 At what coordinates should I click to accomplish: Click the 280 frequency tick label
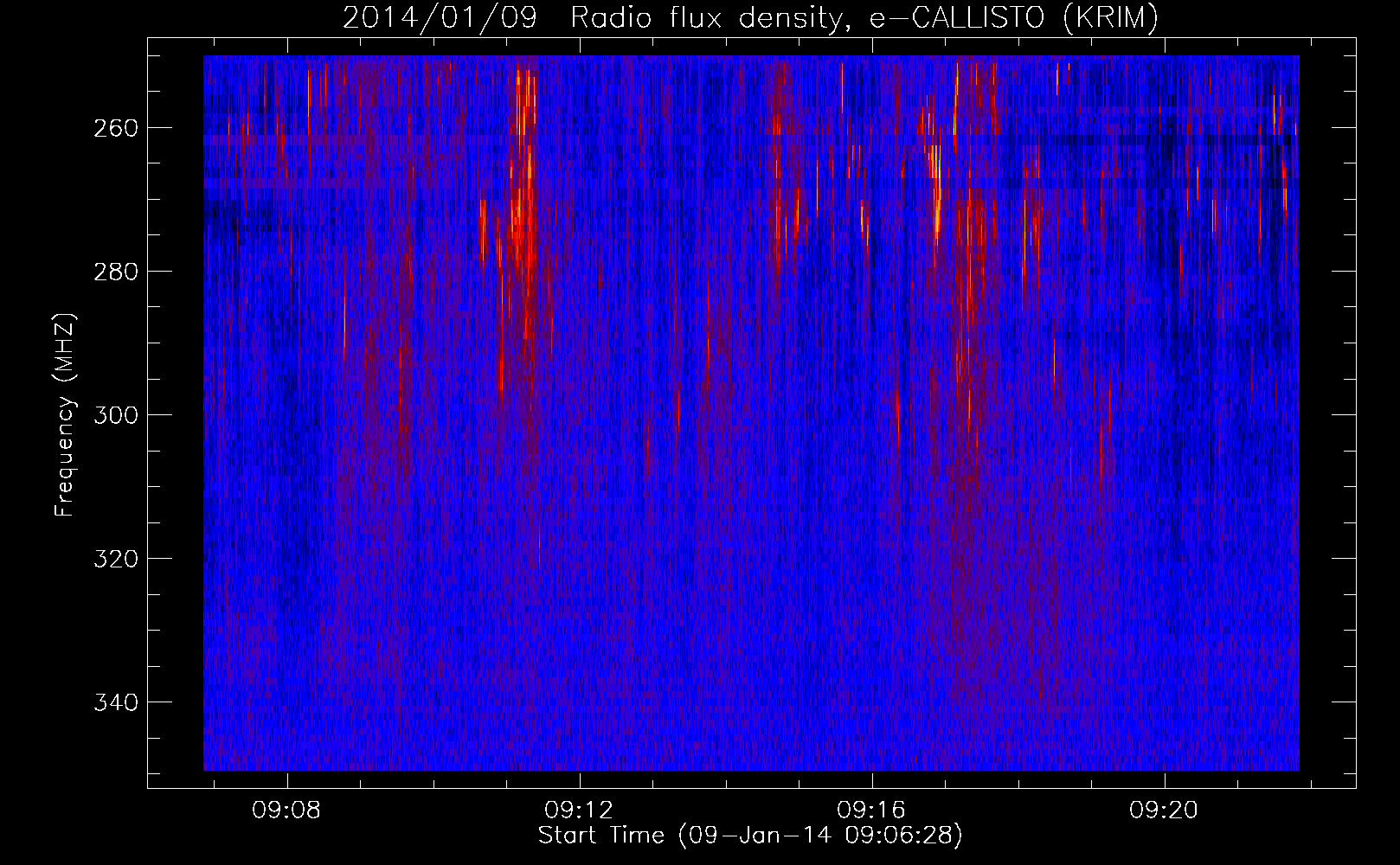(x=116, y=272)
